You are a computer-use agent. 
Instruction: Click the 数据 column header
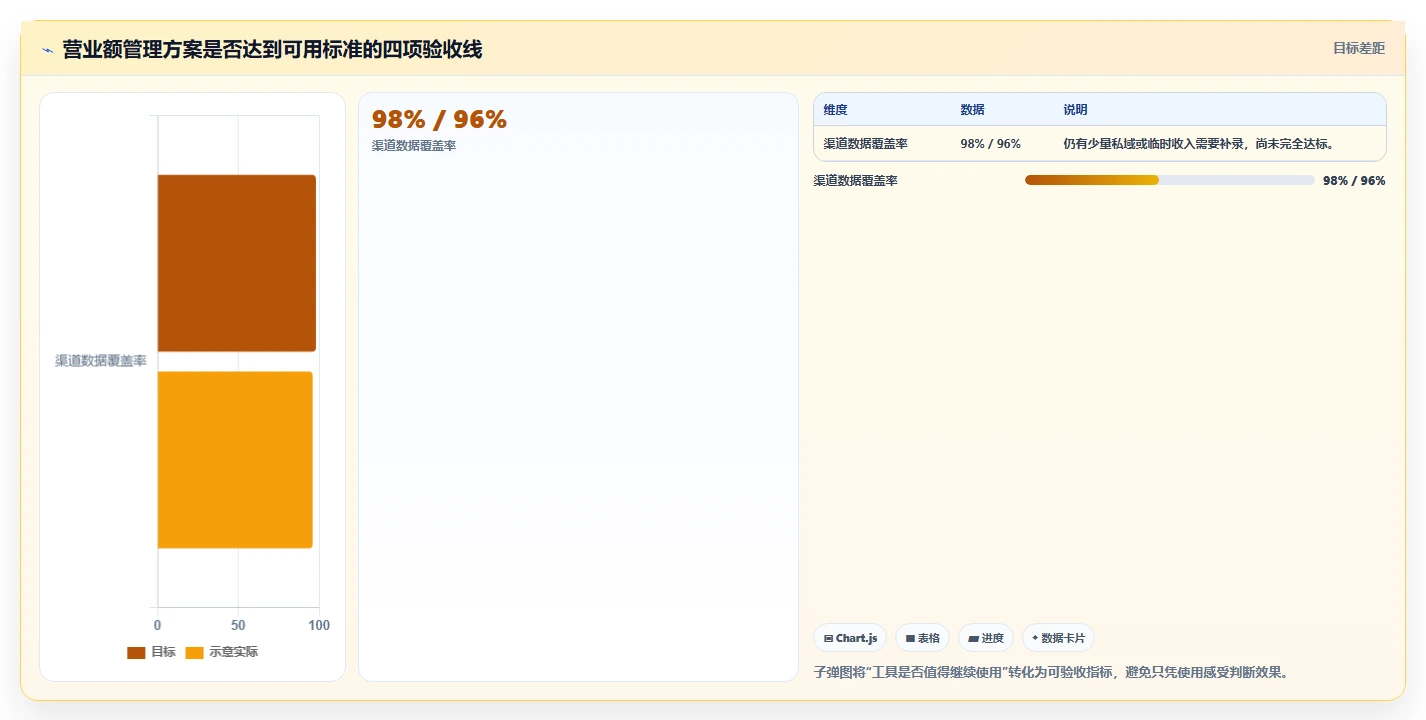(x=972, y=110)
